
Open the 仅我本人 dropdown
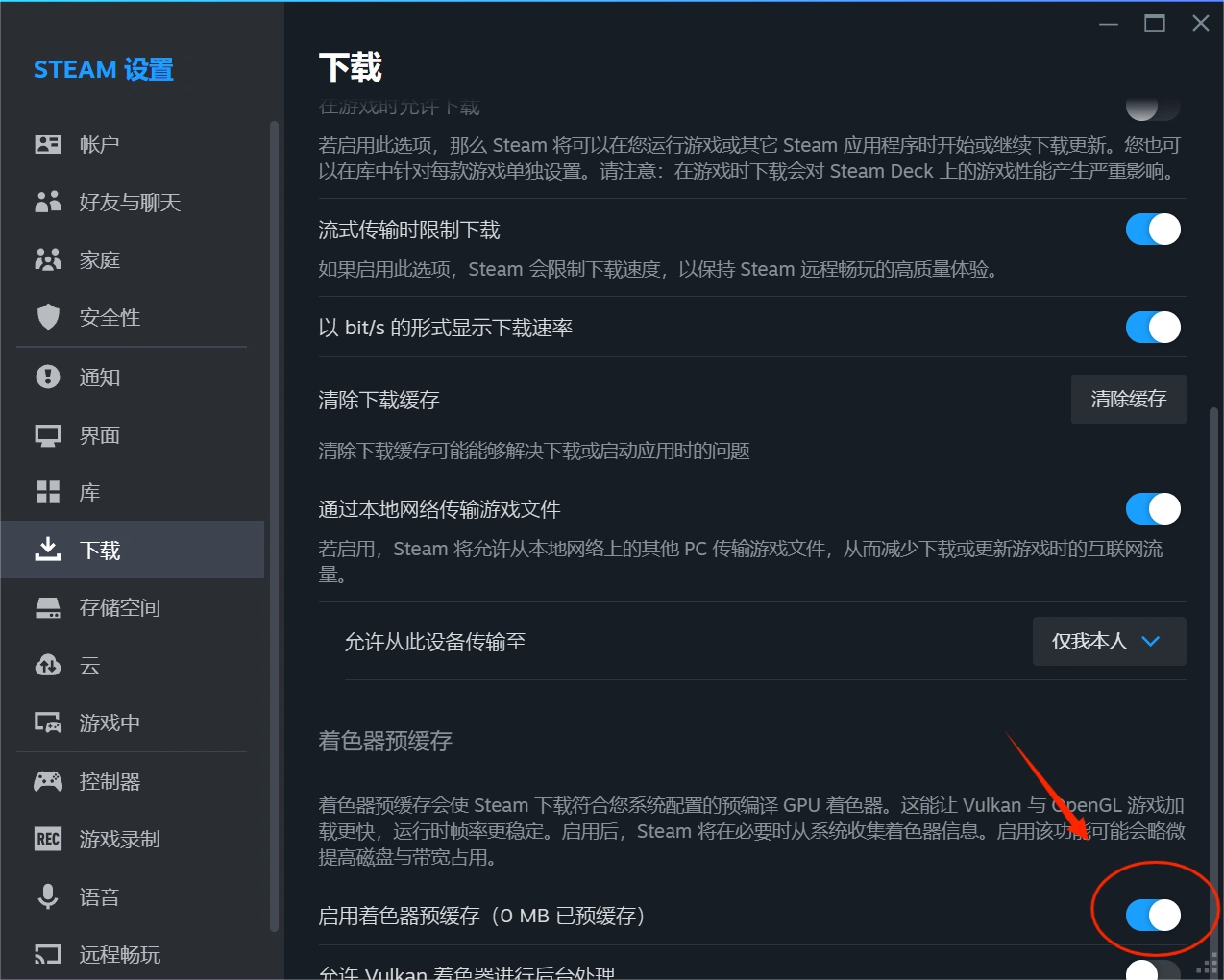(x=1109, y=642)
